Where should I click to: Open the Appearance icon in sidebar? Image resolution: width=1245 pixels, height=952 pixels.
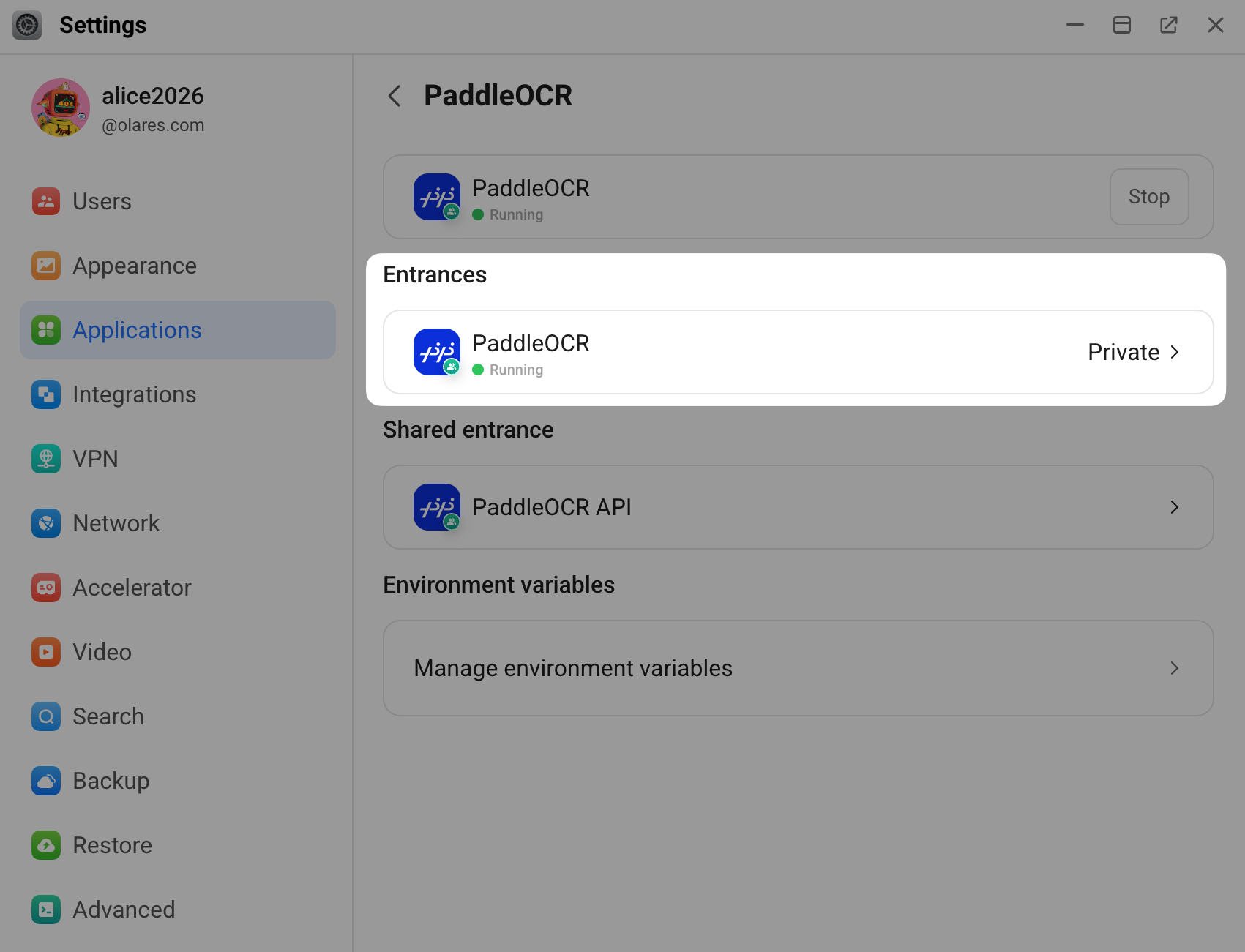tap(46, 266)
